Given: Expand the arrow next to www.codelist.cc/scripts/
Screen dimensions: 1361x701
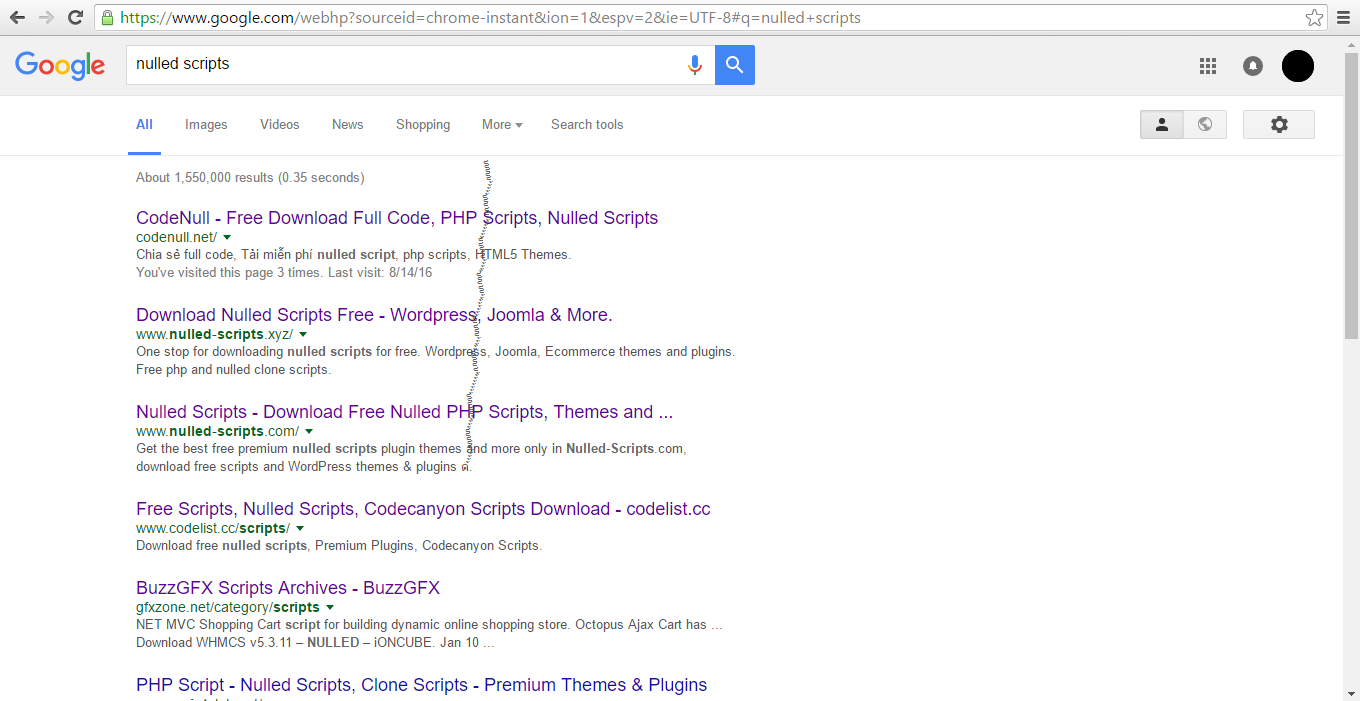Looking at the screenshot, I should (x=300, y=528).
